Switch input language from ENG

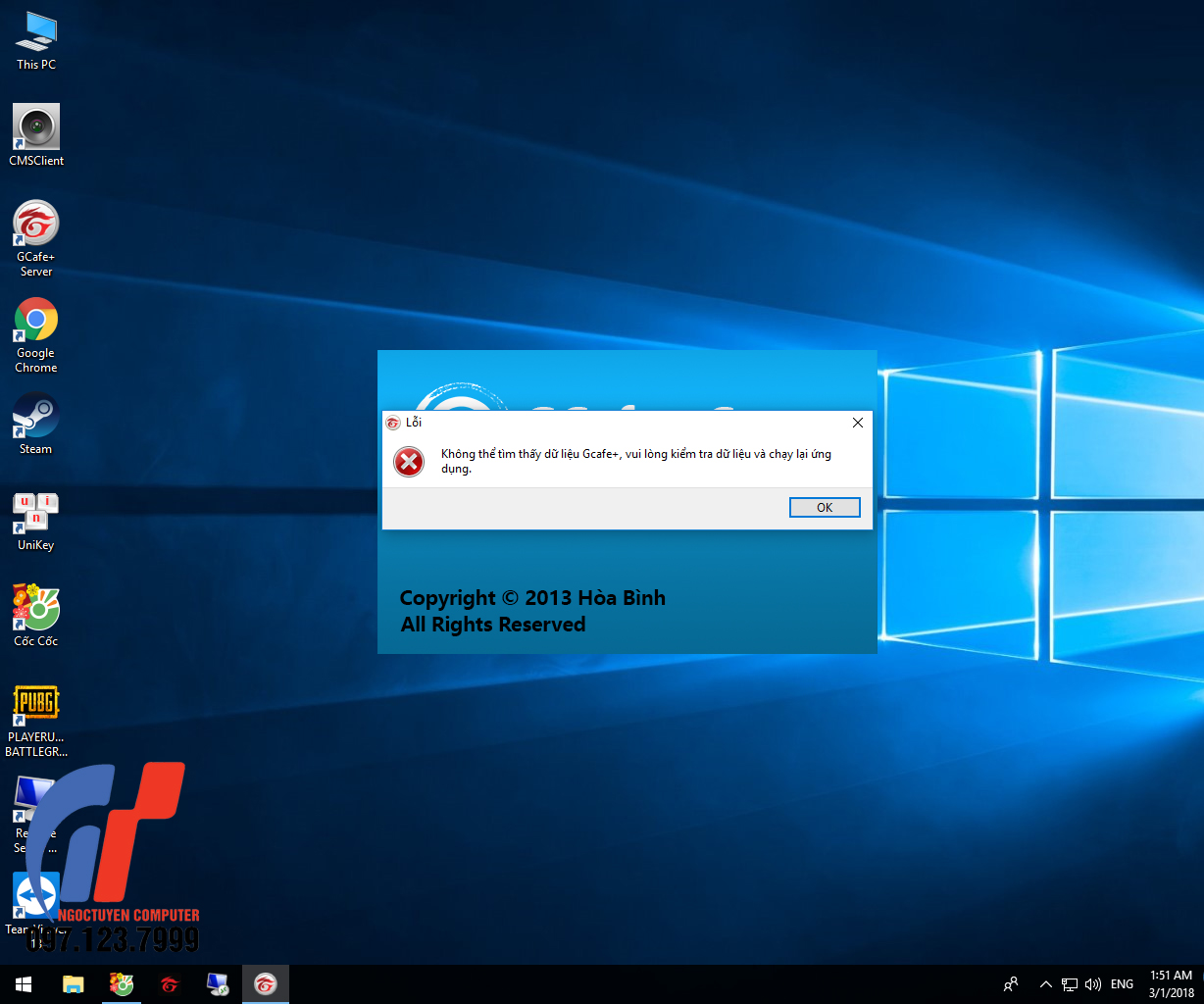coord(1123,984)
